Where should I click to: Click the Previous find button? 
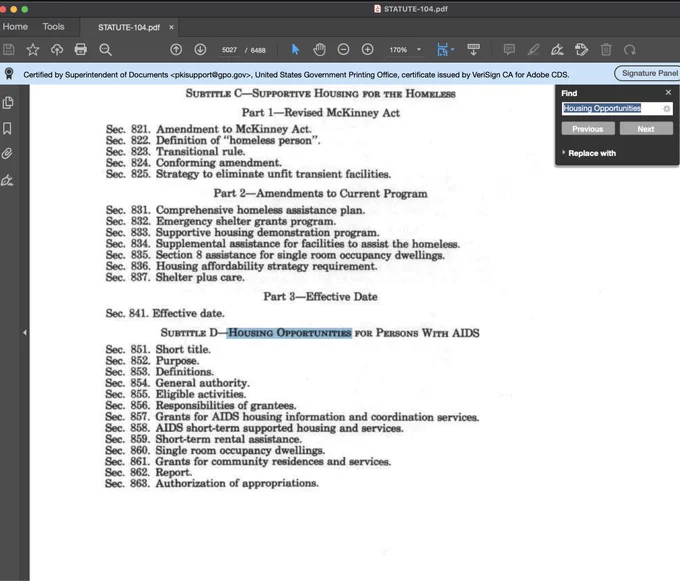pos(588,129)
